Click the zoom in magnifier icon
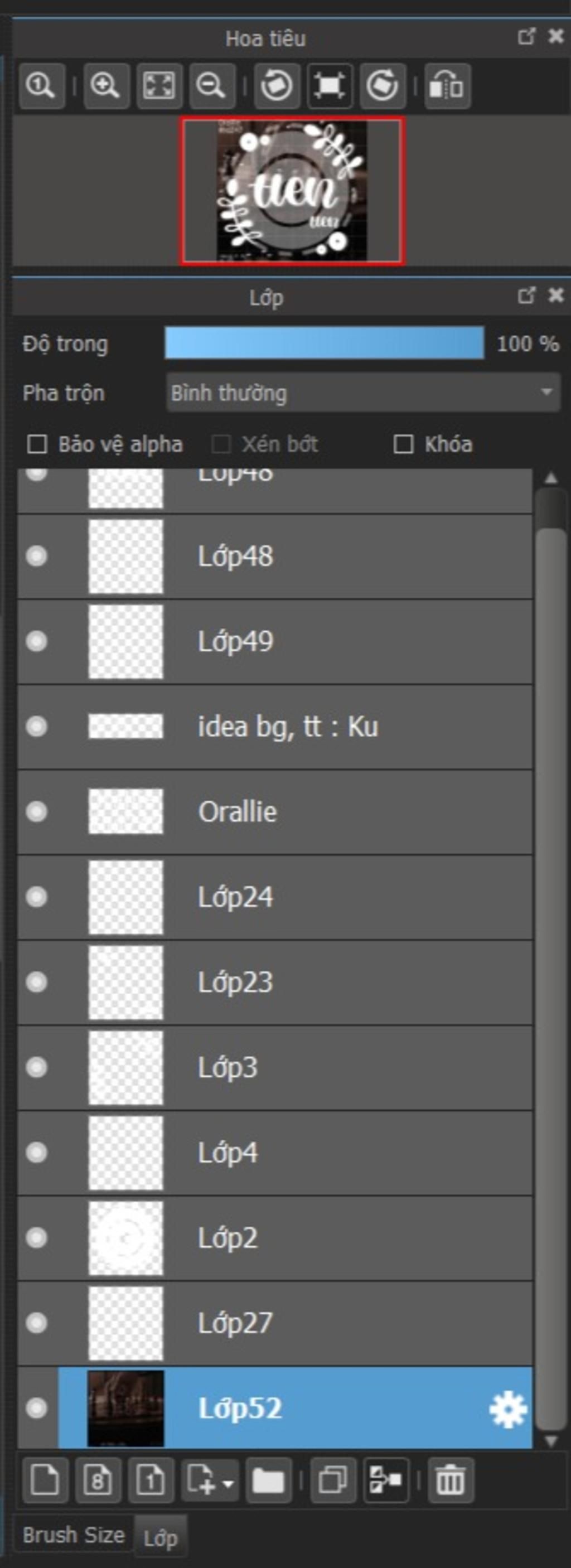This screenshot has height=1568, width=571. (x=106, y=86)
